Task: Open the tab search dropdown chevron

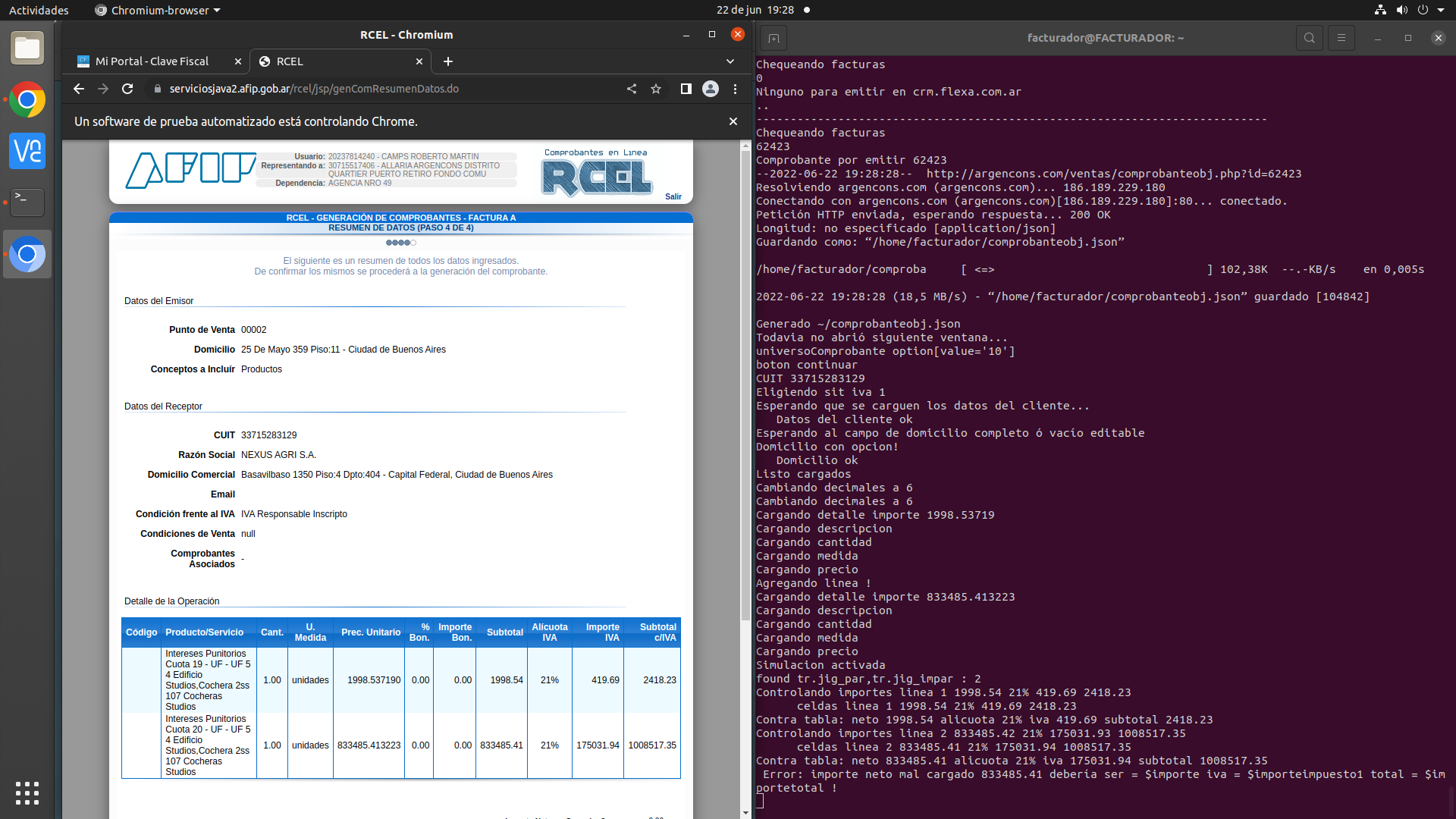Action: [730, 61]
